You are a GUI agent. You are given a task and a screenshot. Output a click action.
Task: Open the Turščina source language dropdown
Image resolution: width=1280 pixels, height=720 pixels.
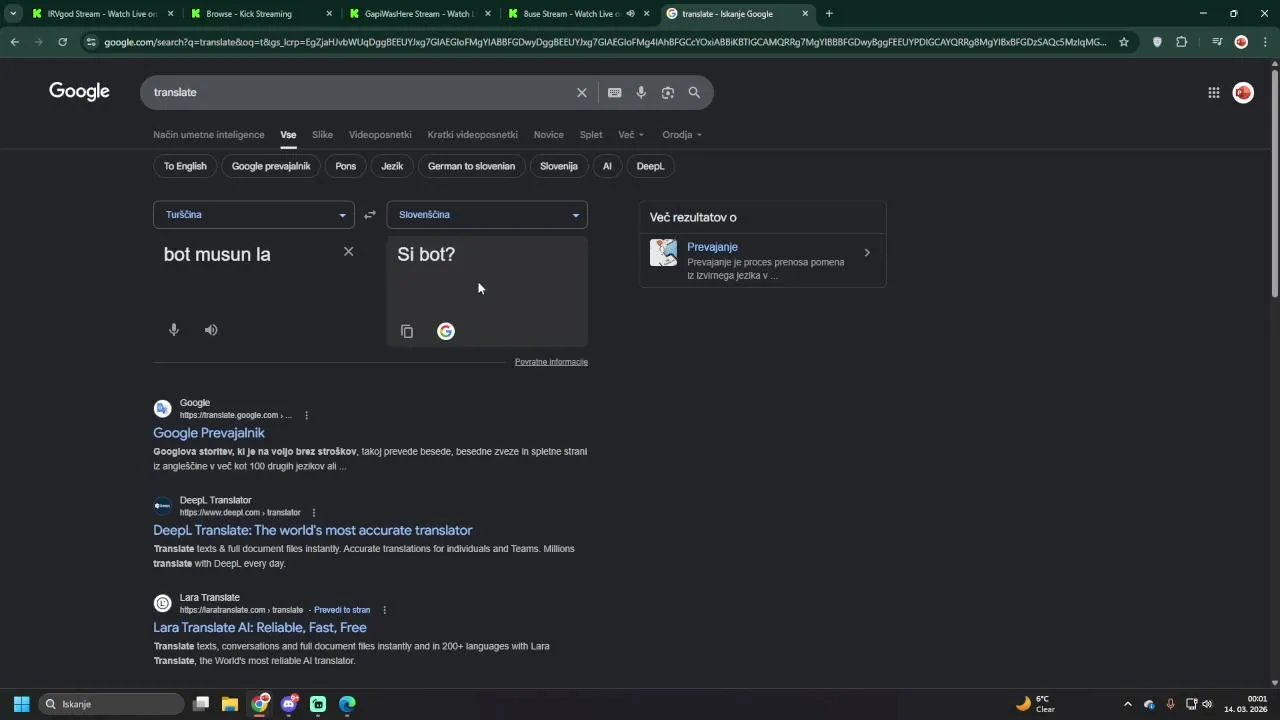tap(254, 215)
